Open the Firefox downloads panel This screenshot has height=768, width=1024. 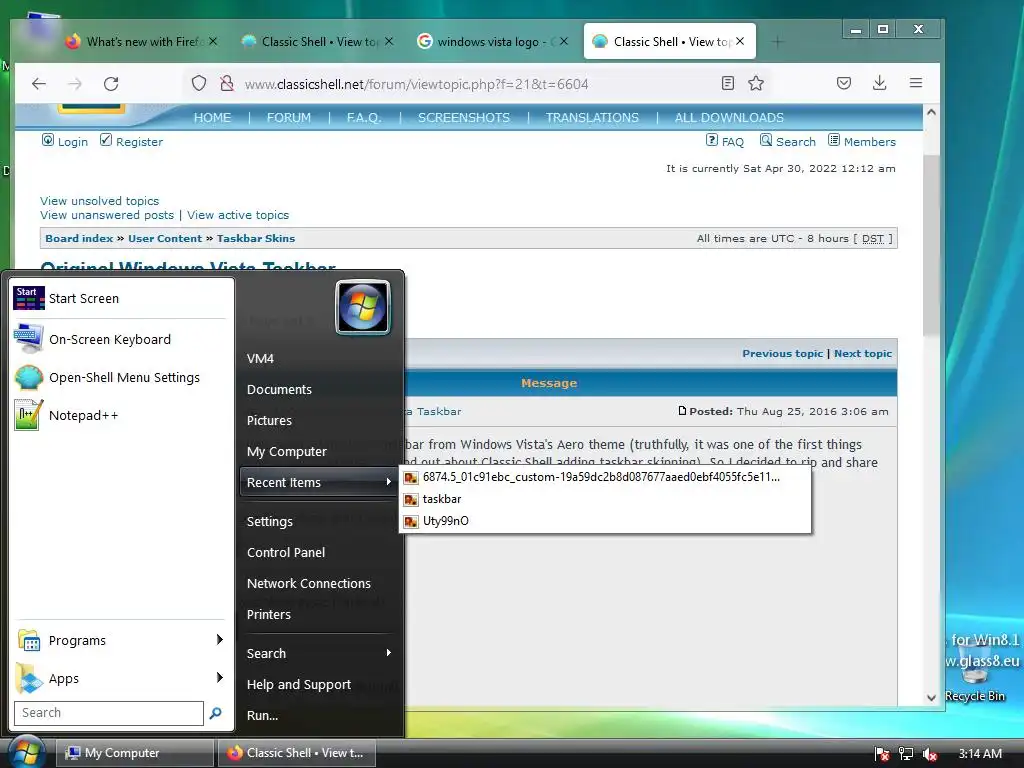click(880, 83)
